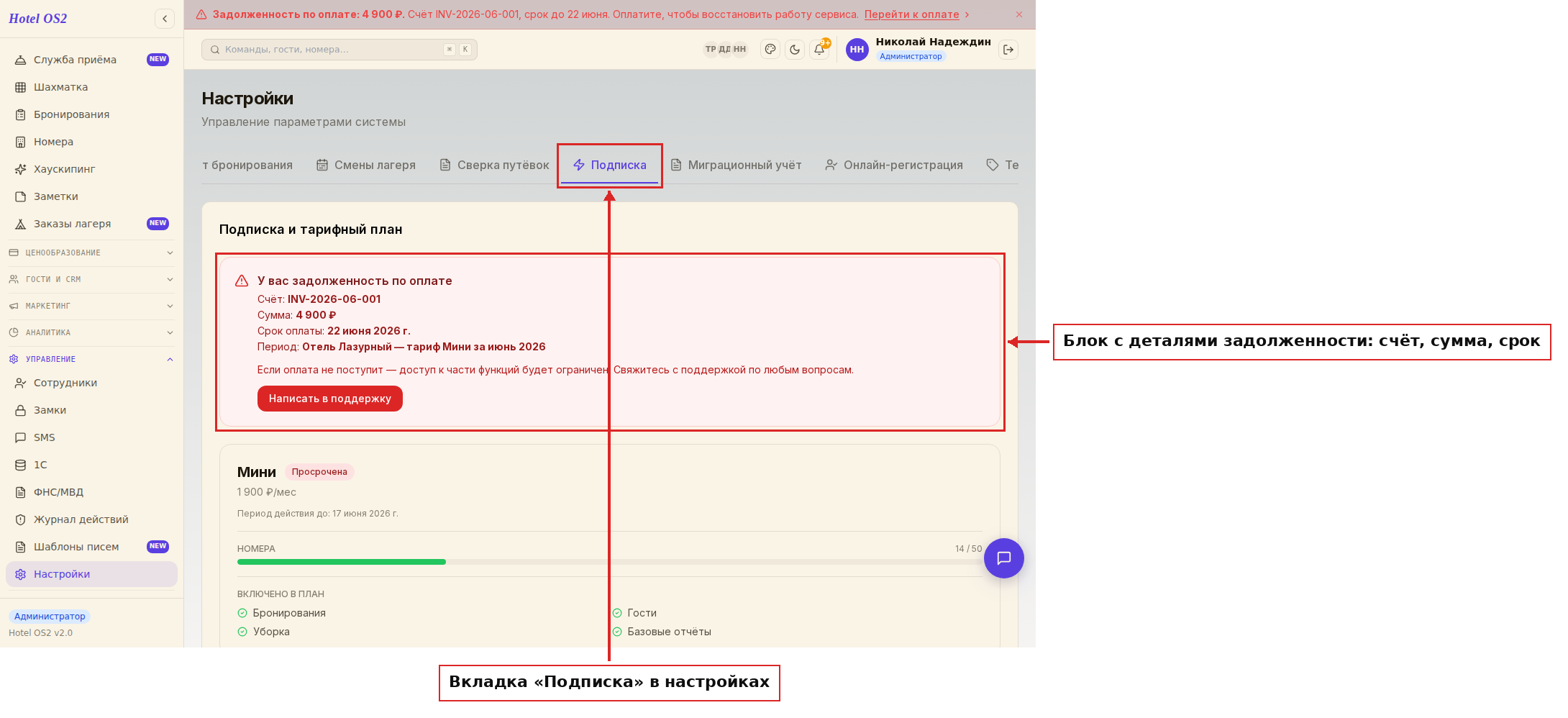Click the Hotel OS2 v2.0 version text
The image size is (1568, 718).
[41, 633]
